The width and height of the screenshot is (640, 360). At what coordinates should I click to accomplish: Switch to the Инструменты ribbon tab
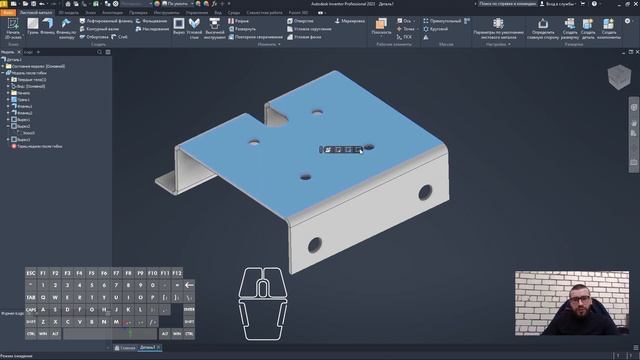tap(167, 13)
